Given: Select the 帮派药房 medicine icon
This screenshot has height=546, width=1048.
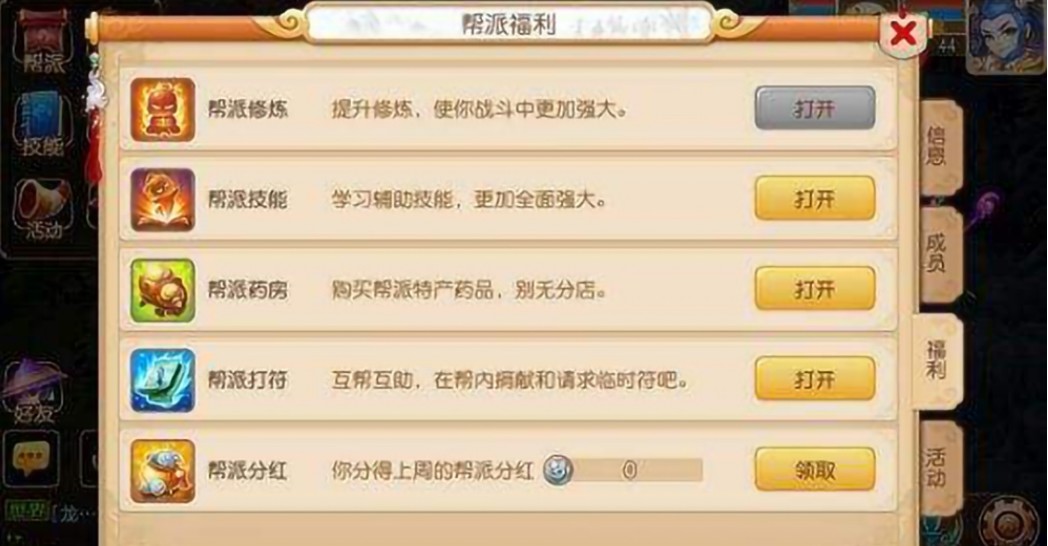Looking at the screenshot, I should coord(162,290).
